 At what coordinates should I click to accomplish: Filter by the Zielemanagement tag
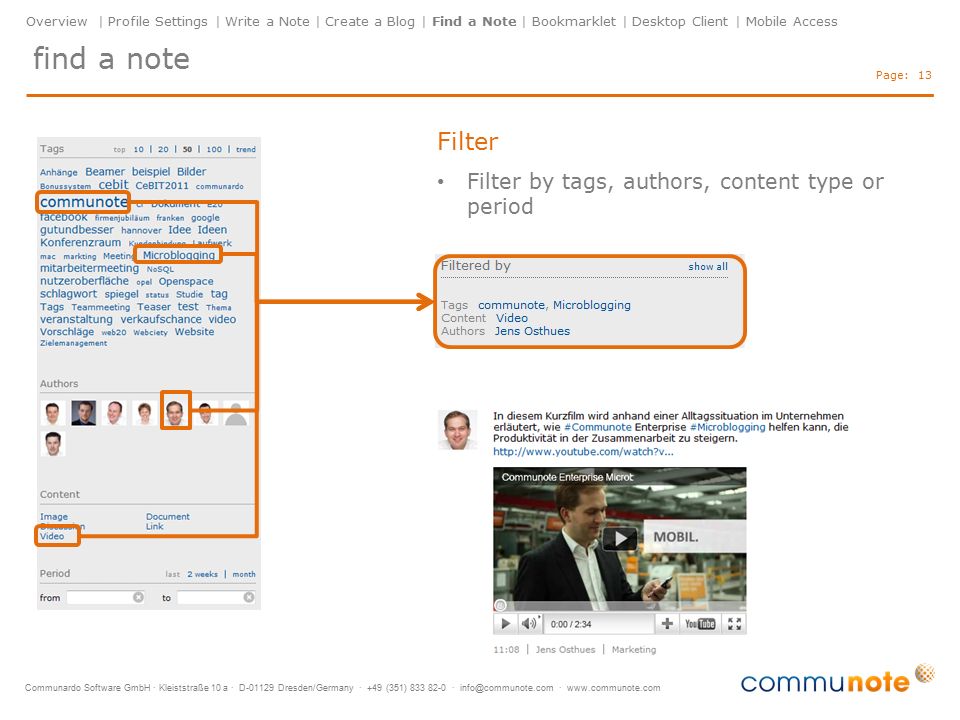73,343
